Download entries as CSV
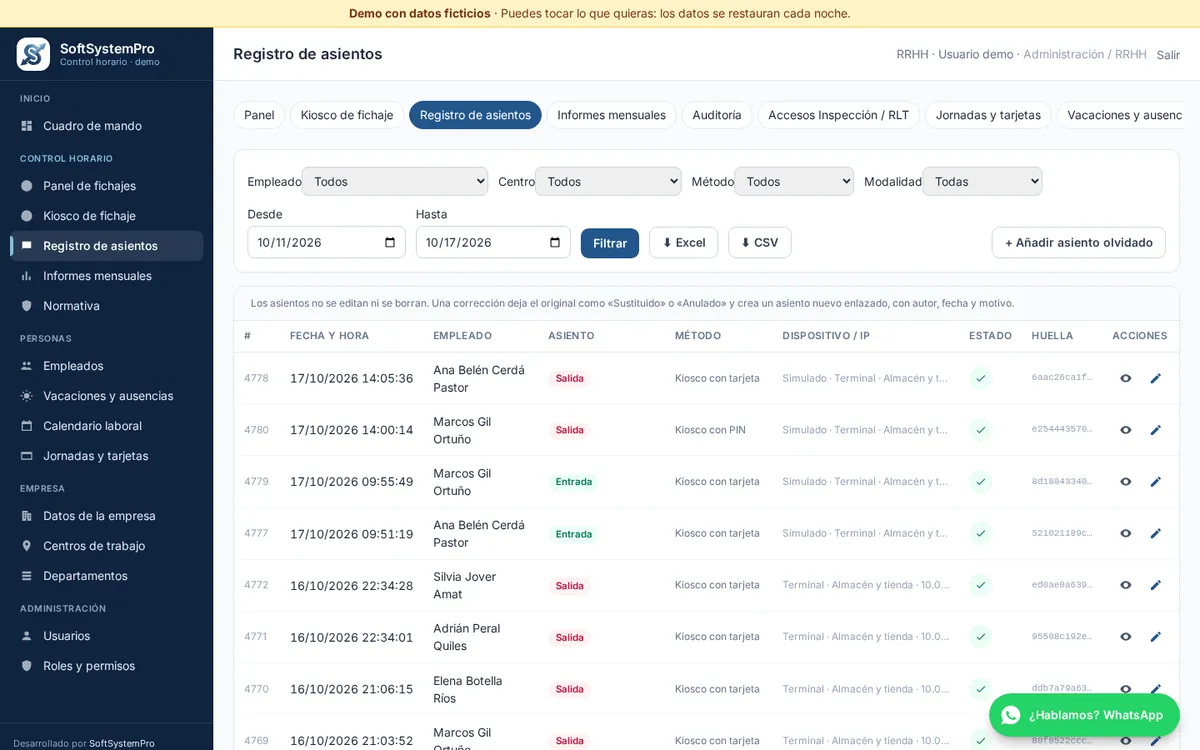 tap(760, 243)
